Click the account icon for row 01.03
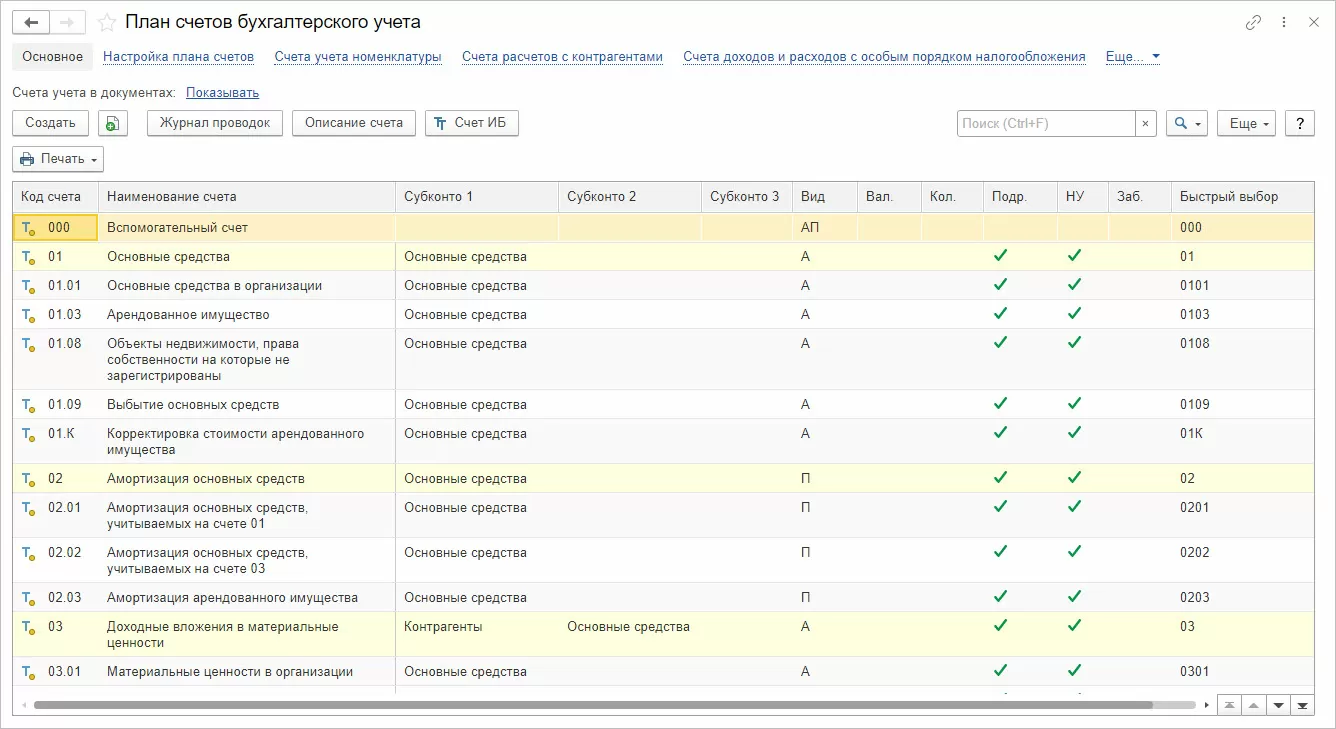This screenshot has height=729, width=1336. point(28,315)
